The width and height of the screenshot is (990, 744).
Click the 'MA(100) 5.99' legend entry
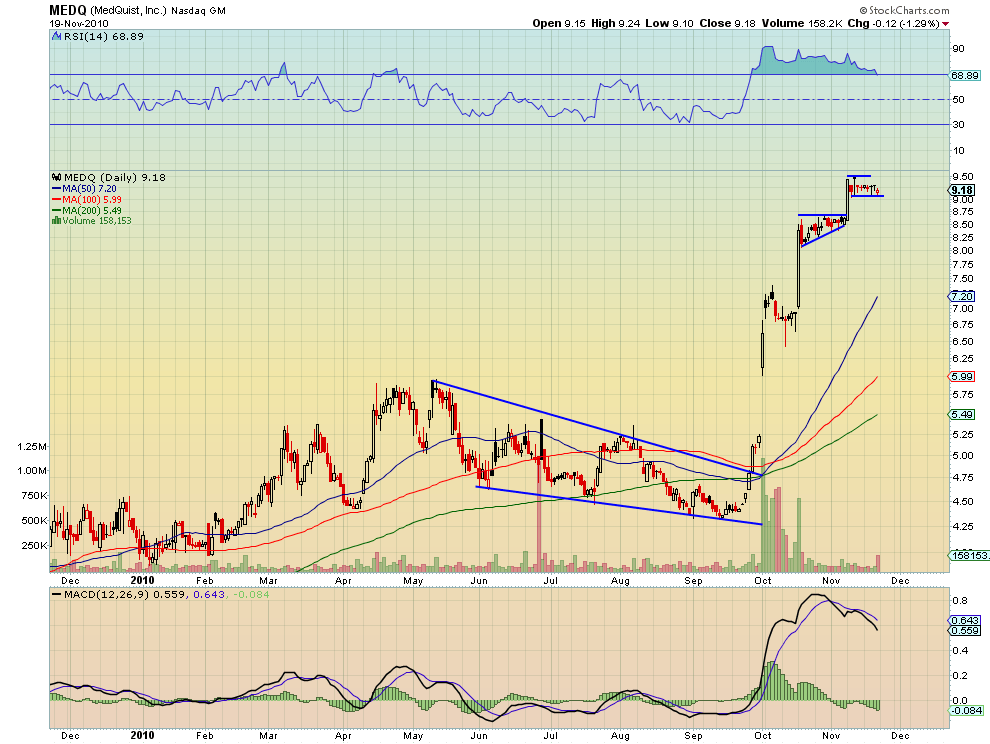92,200
